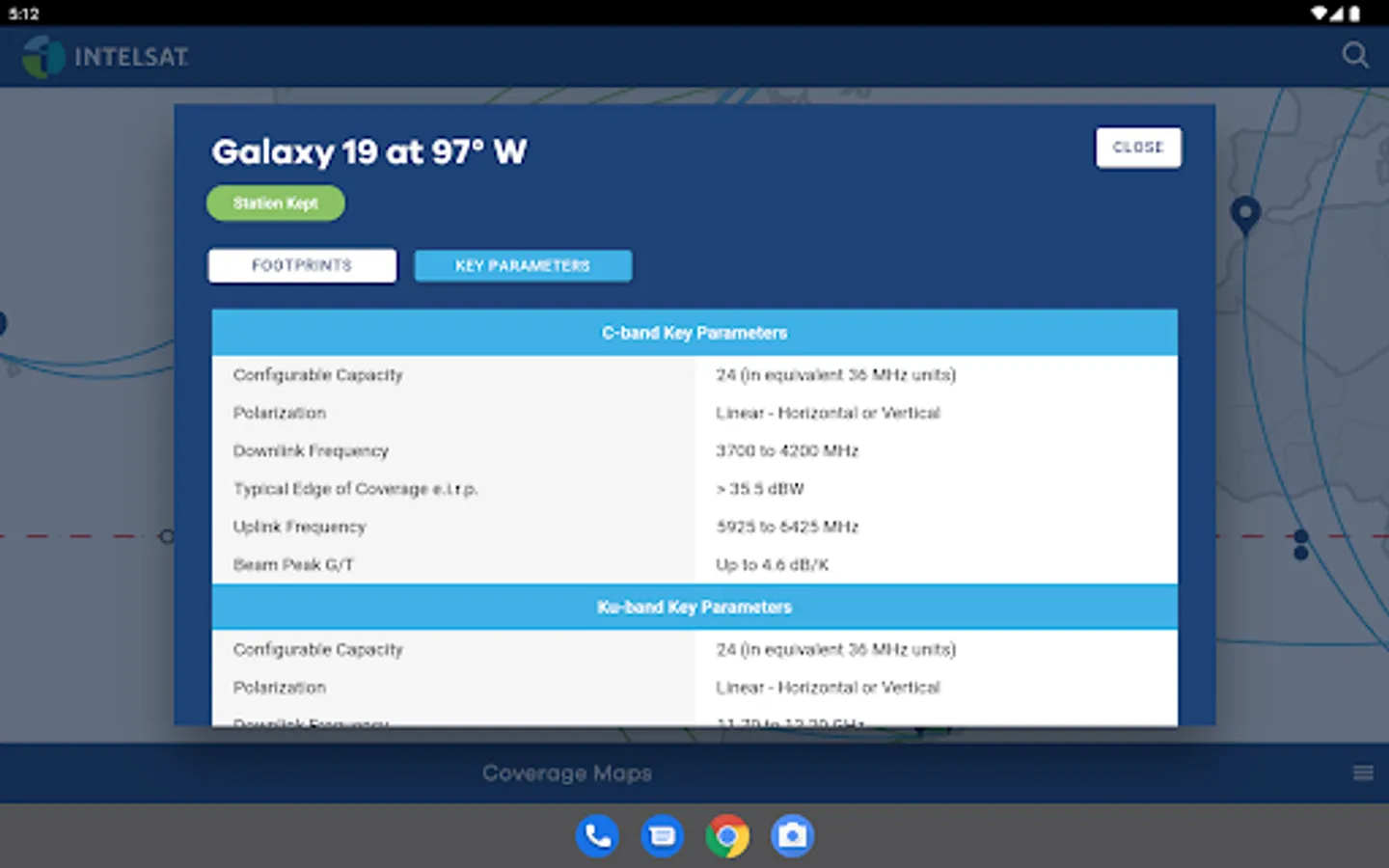The width and height of the screenshot is (1389, 868).
Task: Open the search magnifier icon
Action: click(1355, 55)
